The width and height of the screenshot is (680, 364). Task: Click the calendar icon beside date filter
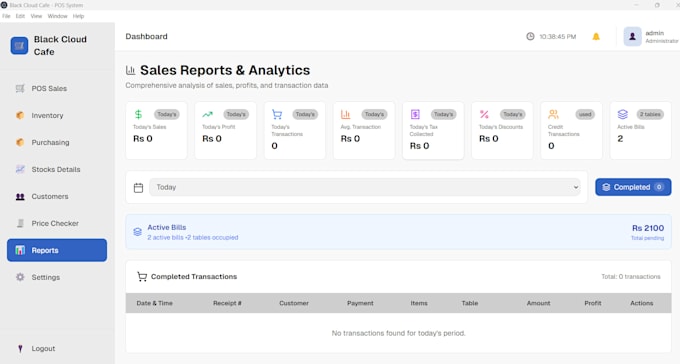138,187
